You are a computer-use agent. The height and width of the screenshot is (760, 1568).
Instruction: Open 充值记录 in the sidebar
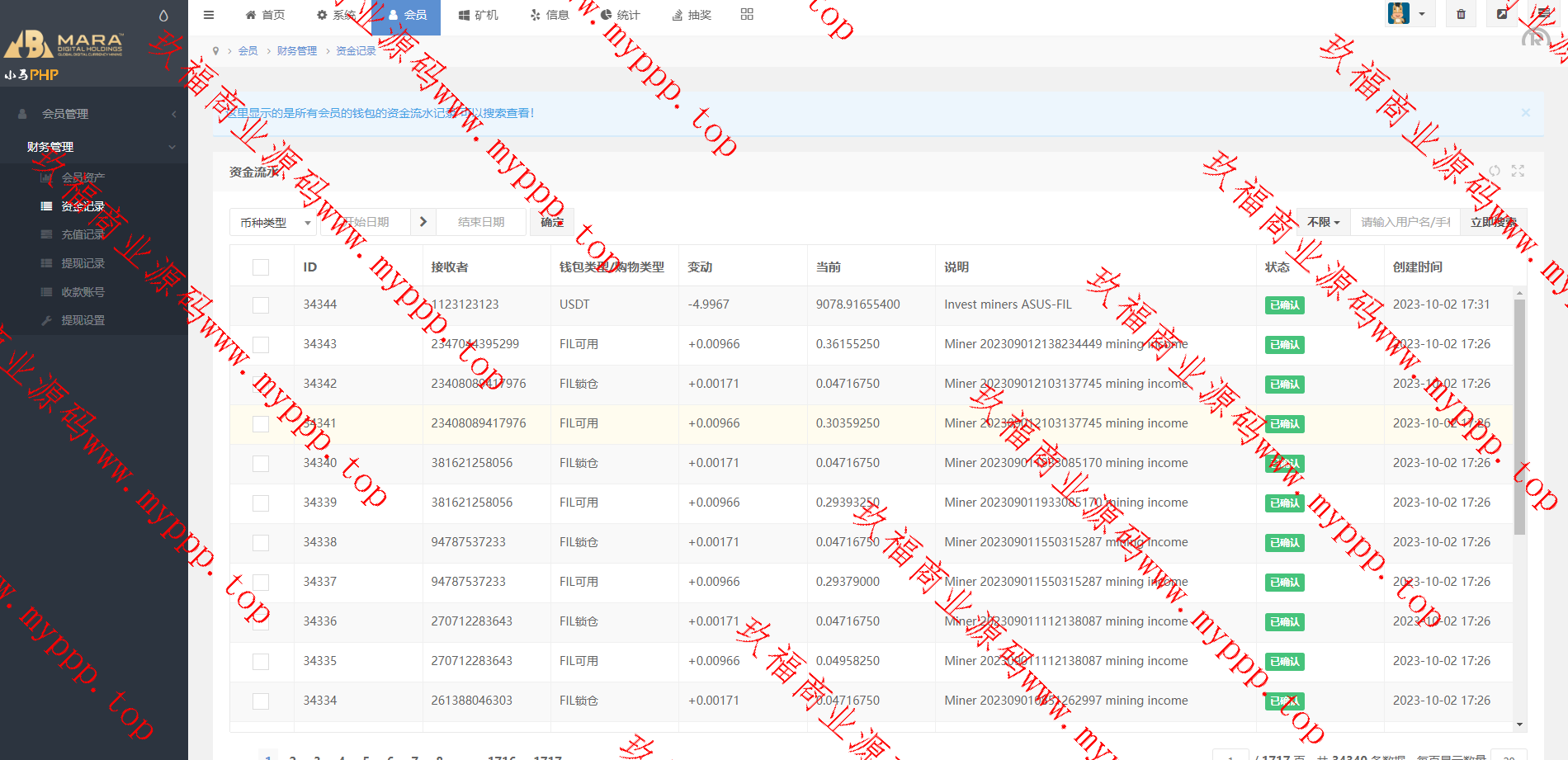(83, 234)
